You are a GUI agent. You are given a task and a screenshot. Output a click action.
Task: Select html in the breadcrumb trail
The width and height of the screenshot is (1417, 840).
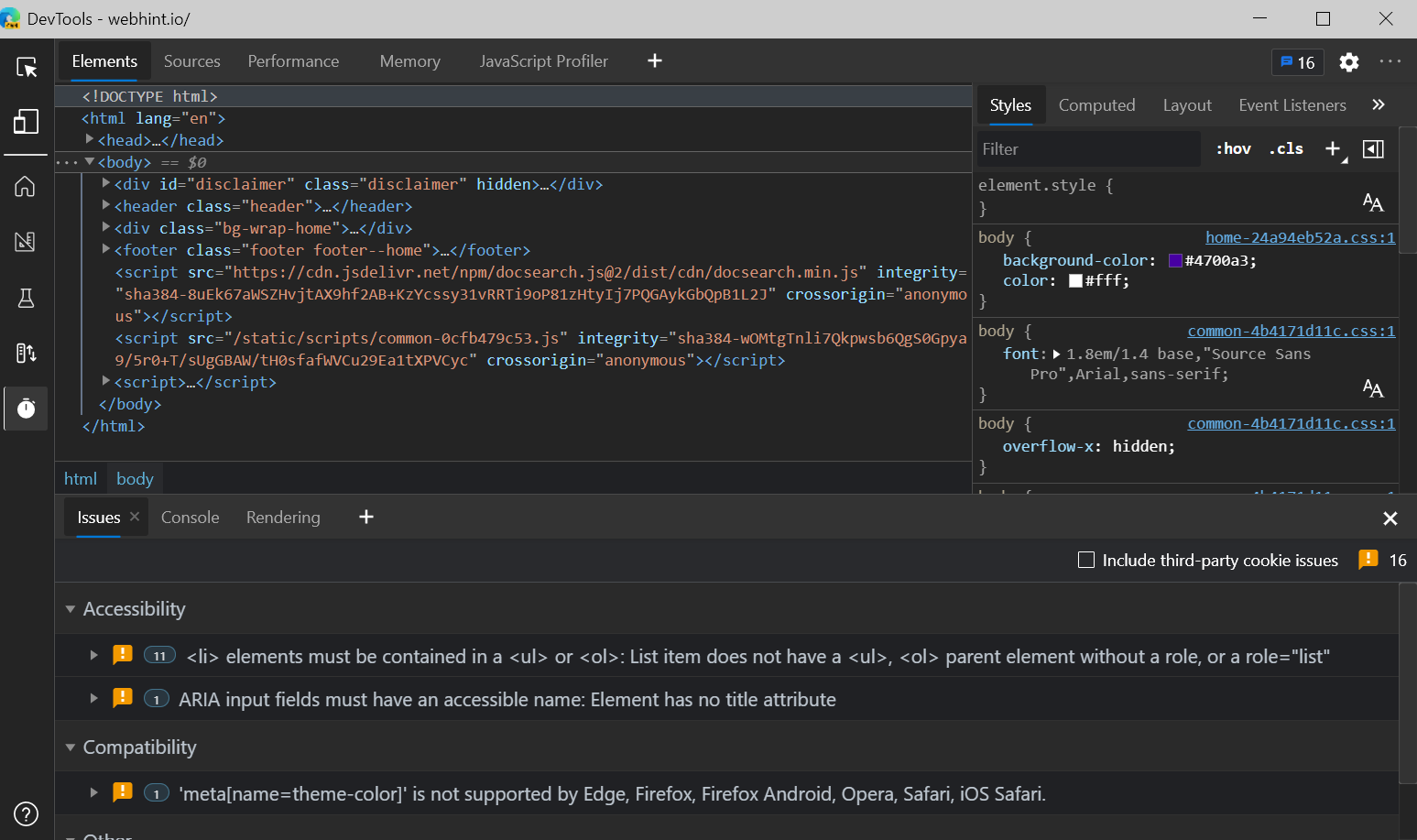pyautogui.click(x=81, y=478)
